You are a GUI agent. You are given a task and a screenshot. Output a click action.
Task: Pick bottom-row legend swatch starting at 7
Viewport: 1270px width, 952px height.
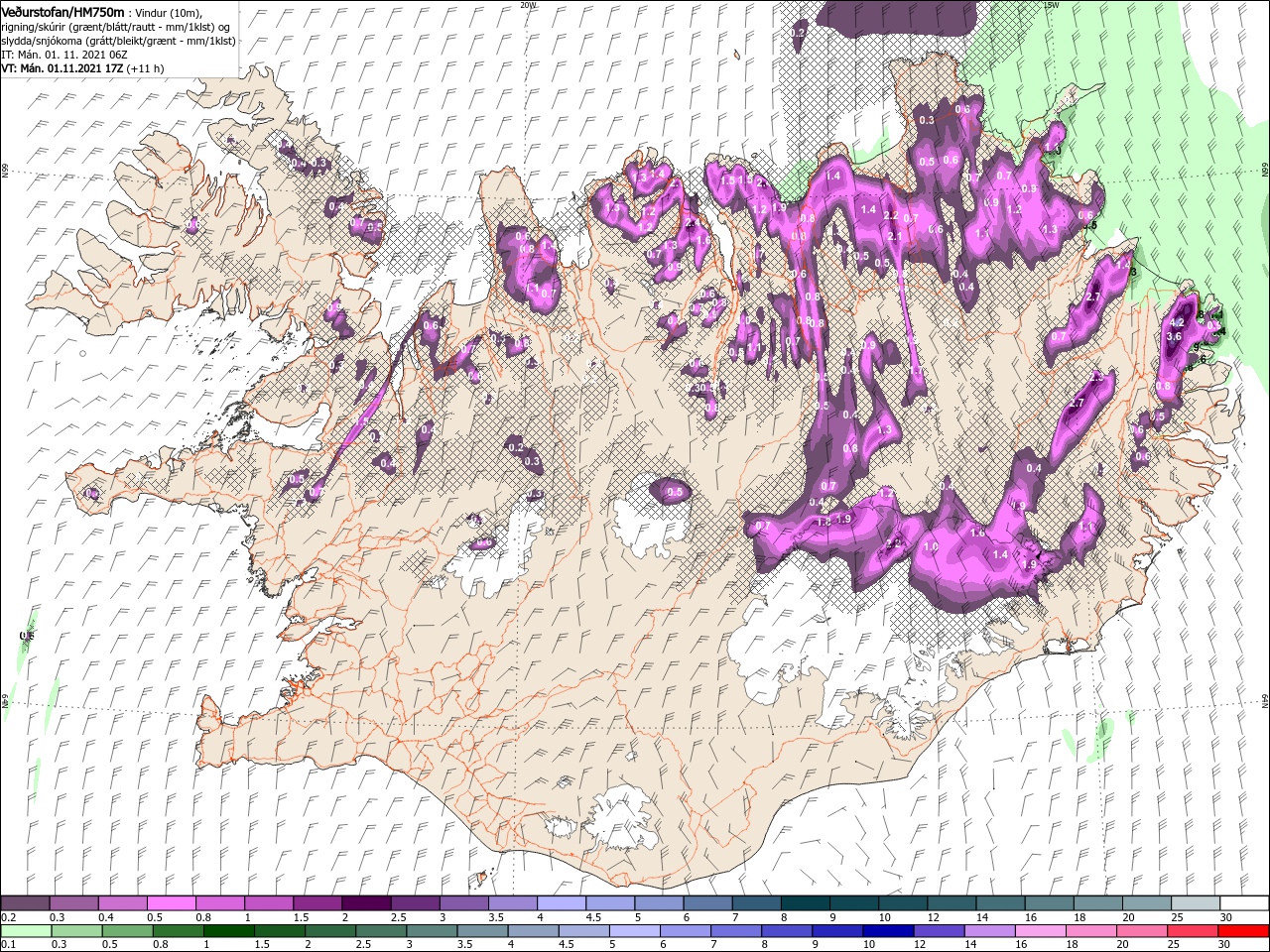(734, 931)
